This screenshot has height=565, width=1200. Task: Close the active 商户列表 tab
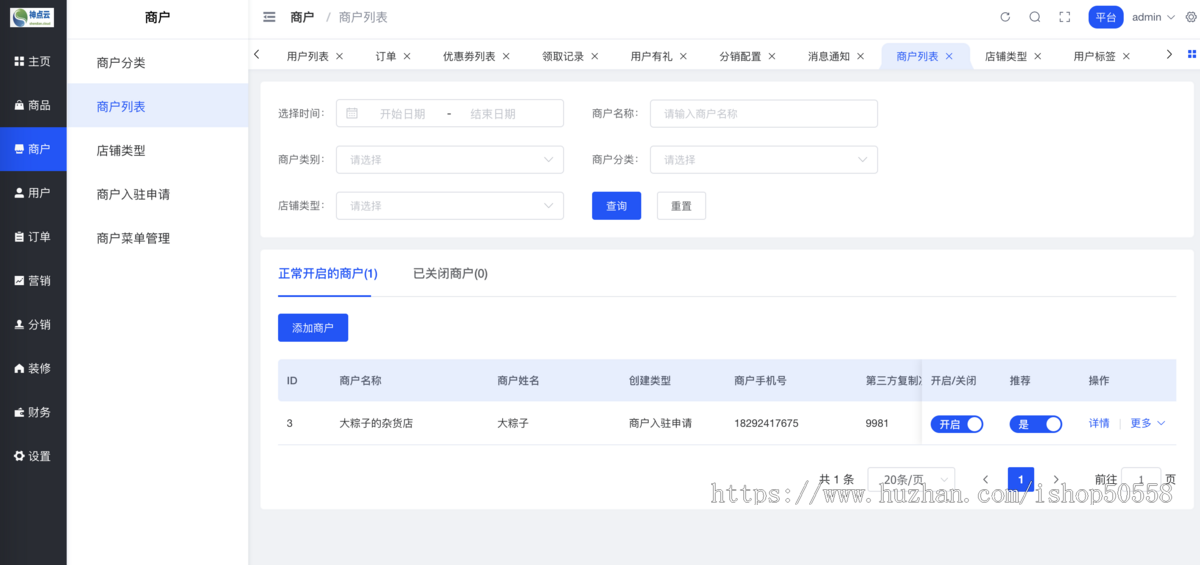[949, 57]
